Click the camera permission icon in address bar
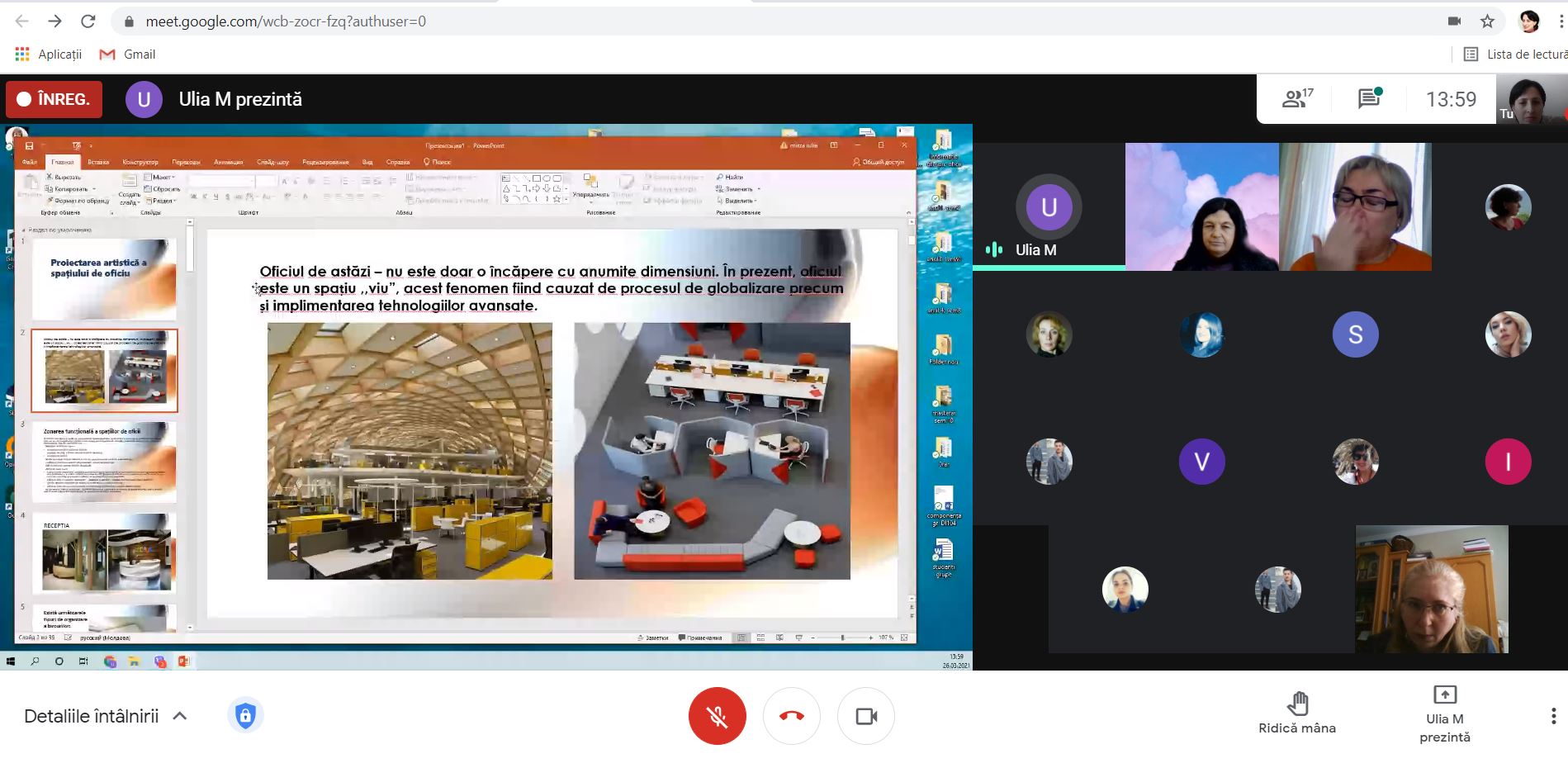Viewport: 1568px width, 768px height. (x=1454, y=21)
